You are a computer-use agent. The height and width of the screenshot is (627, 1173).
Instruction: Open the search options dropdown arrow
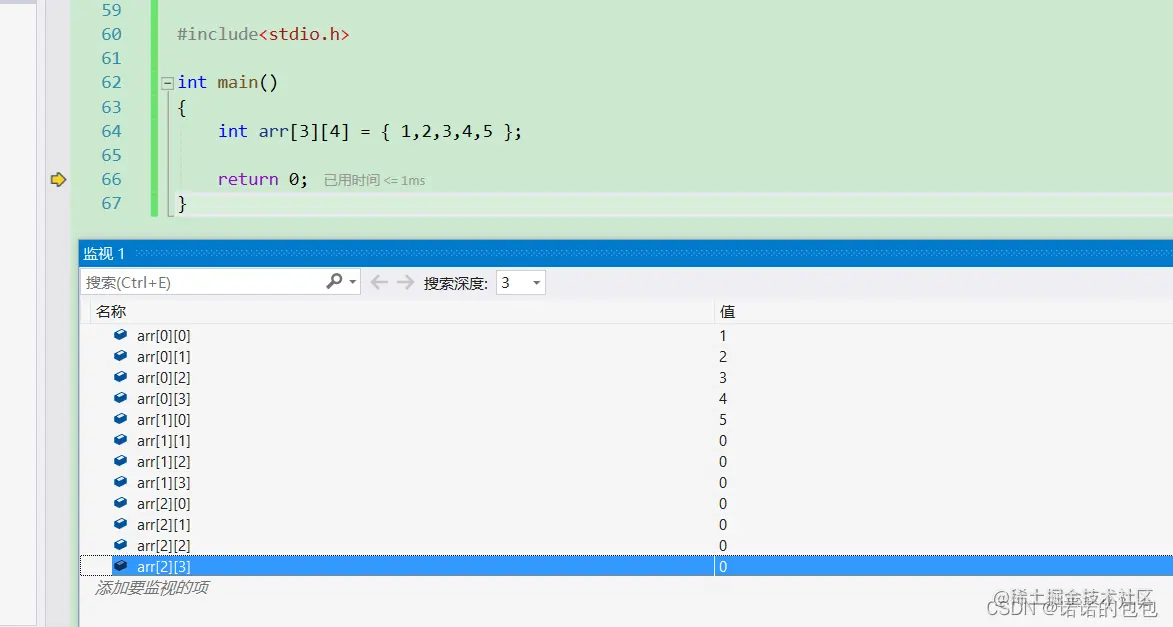(352, 282)
